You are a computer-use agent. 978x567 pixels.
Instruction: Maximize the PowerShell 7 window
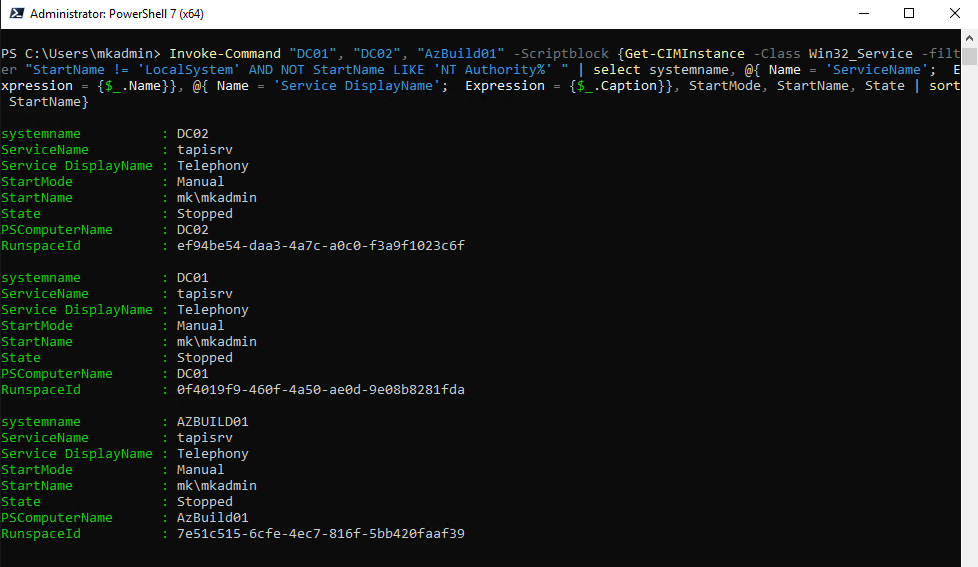[908, 14]
